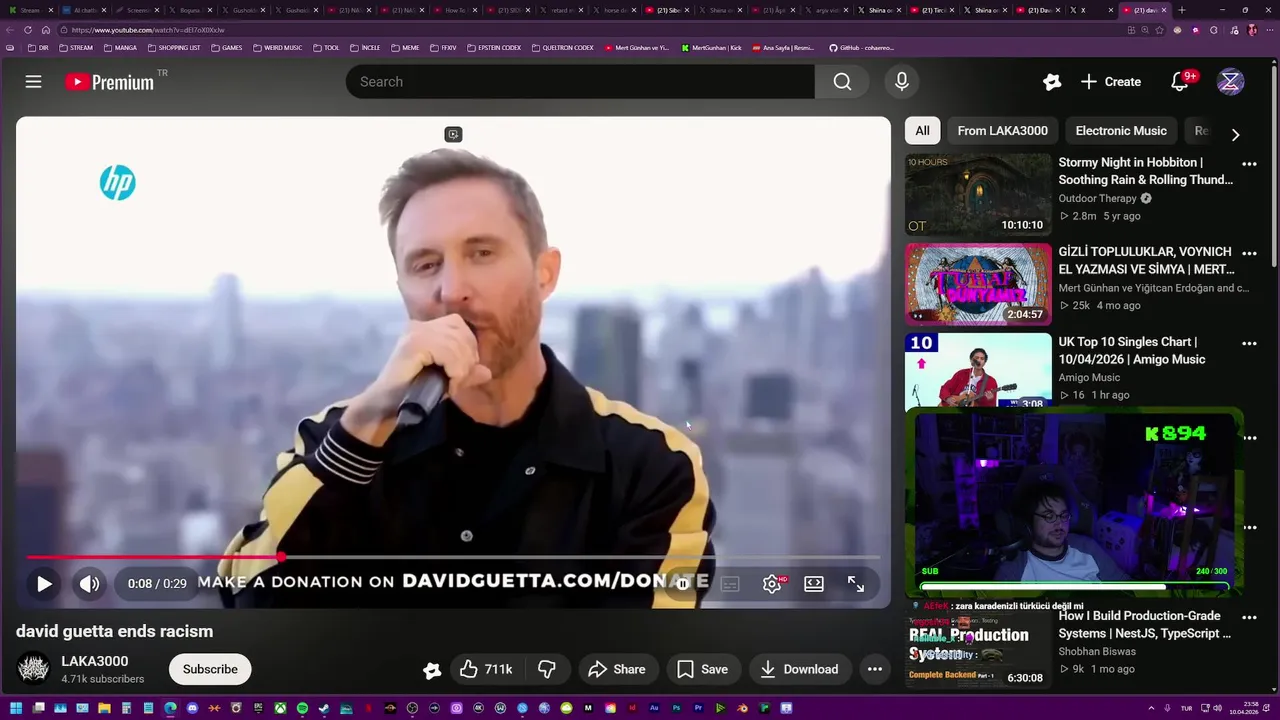Viewport: 1280px width, 720px height.
Task: Open Stormy Night in Hobbiton thumbnail
Action: [978, 194]
